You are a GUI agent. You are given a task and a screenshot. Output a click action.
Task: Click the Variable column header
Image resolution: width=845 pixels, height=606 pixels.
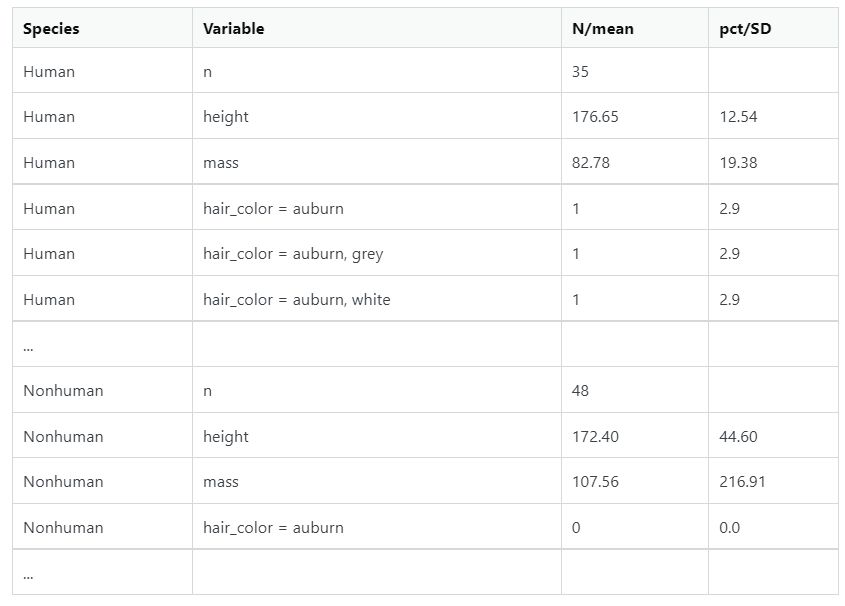[x=234, y=29]
